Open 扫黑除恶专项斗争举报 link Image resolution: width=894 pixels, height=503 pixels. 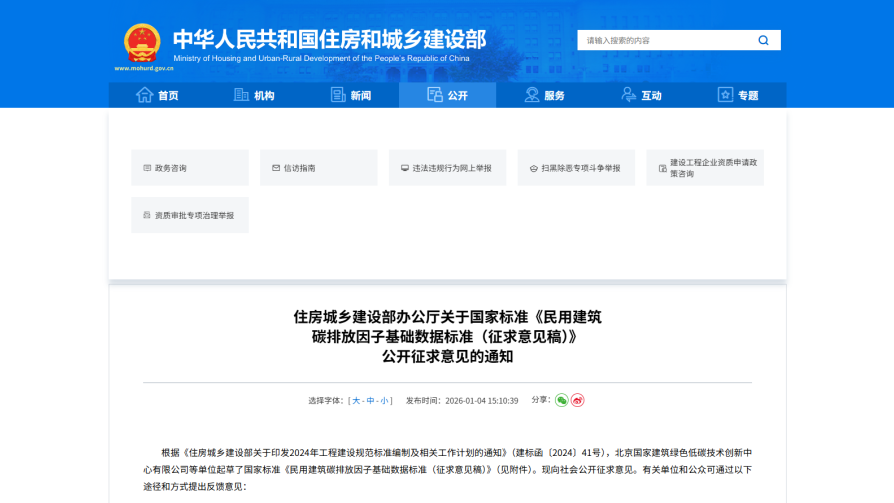576,168
